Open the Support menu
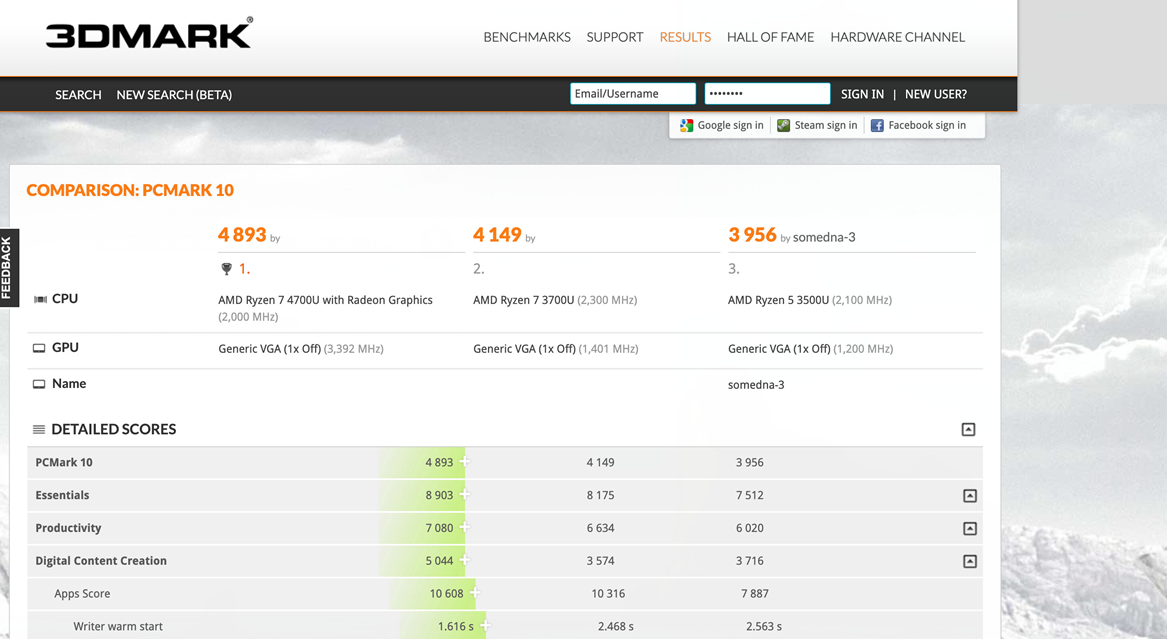The width and height of the screenshot is (1167, 639). (x=615, y=37)
